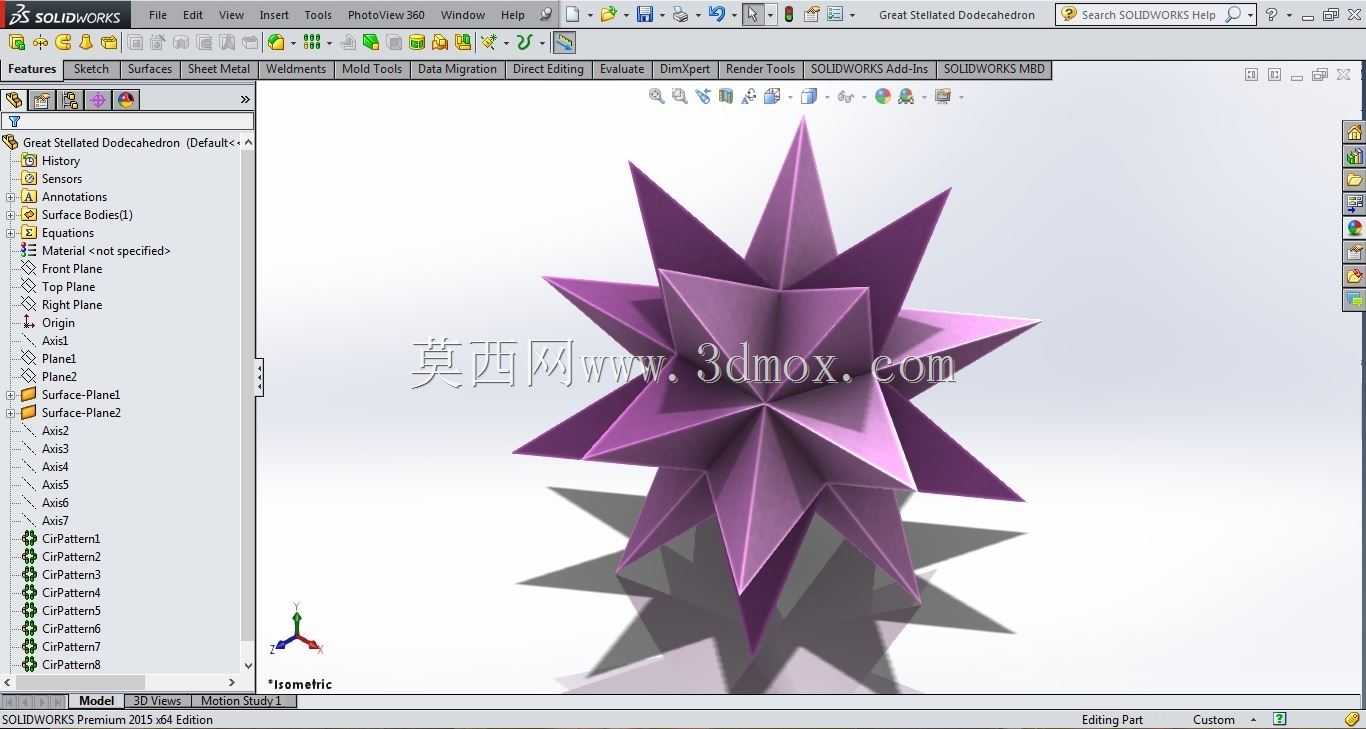Switch to the Evaluate tab
The image size is (1366, 729).
(622, 69)
